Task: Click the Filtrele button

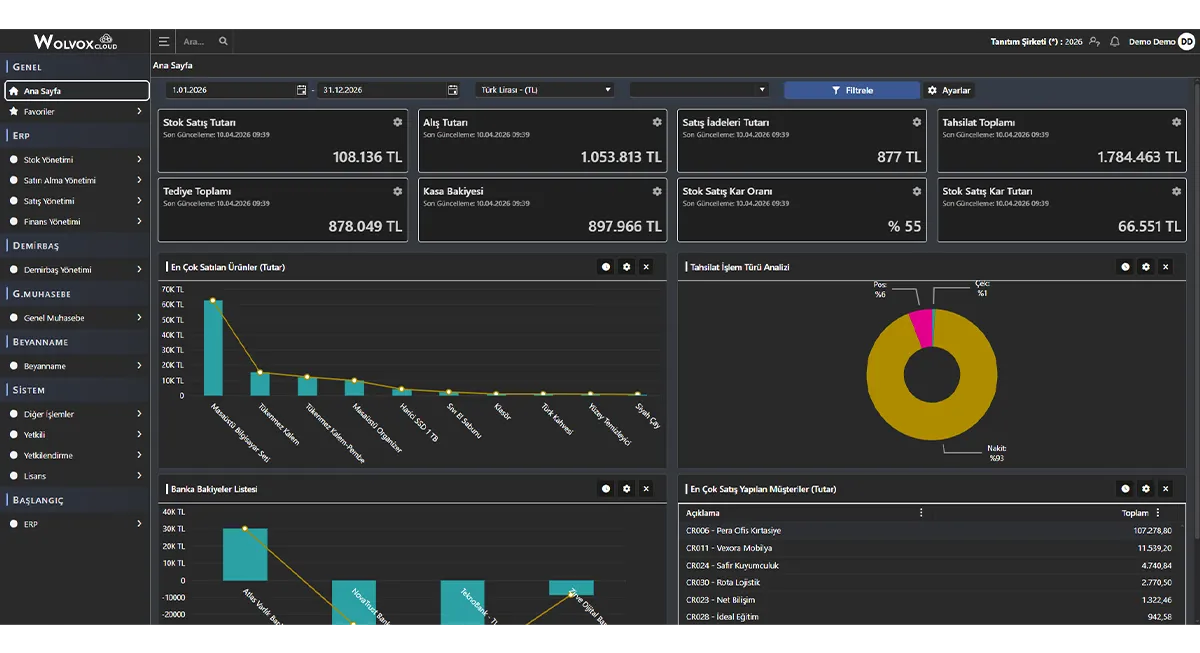Action: (852, 90)
